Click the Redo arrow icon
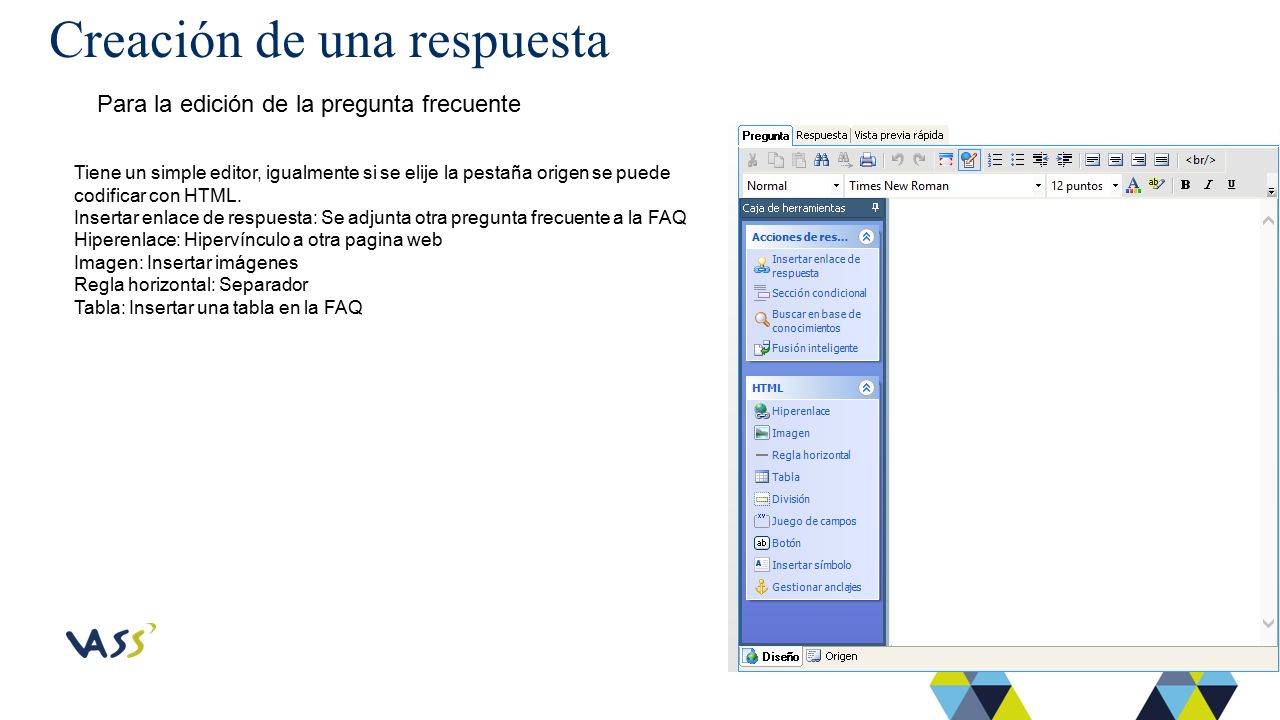 tap(919, 160)
